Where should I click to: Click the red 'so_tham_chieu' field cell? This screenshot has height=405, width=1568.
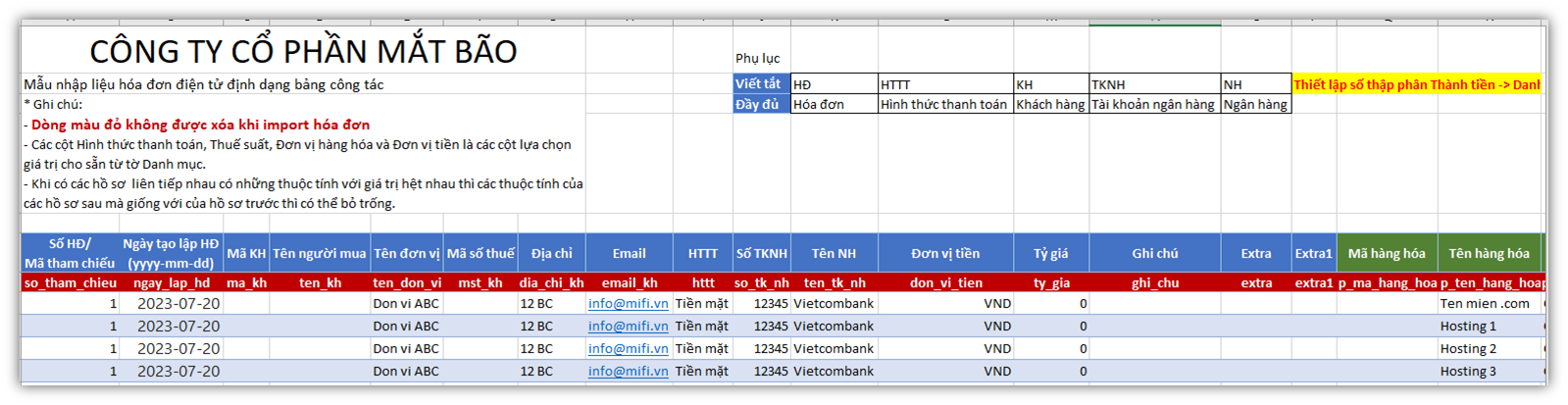point(70,282)
